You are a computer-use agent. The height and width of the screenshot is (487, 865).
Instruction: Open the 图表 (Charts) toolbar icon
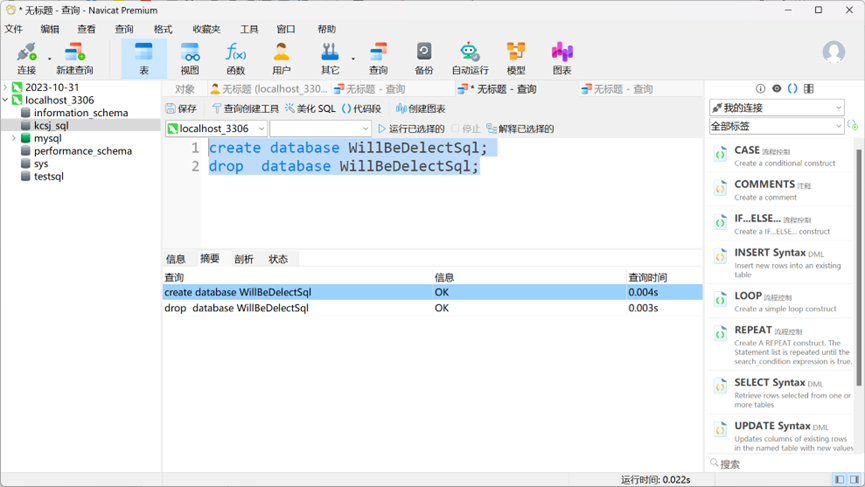pos(562,58)
